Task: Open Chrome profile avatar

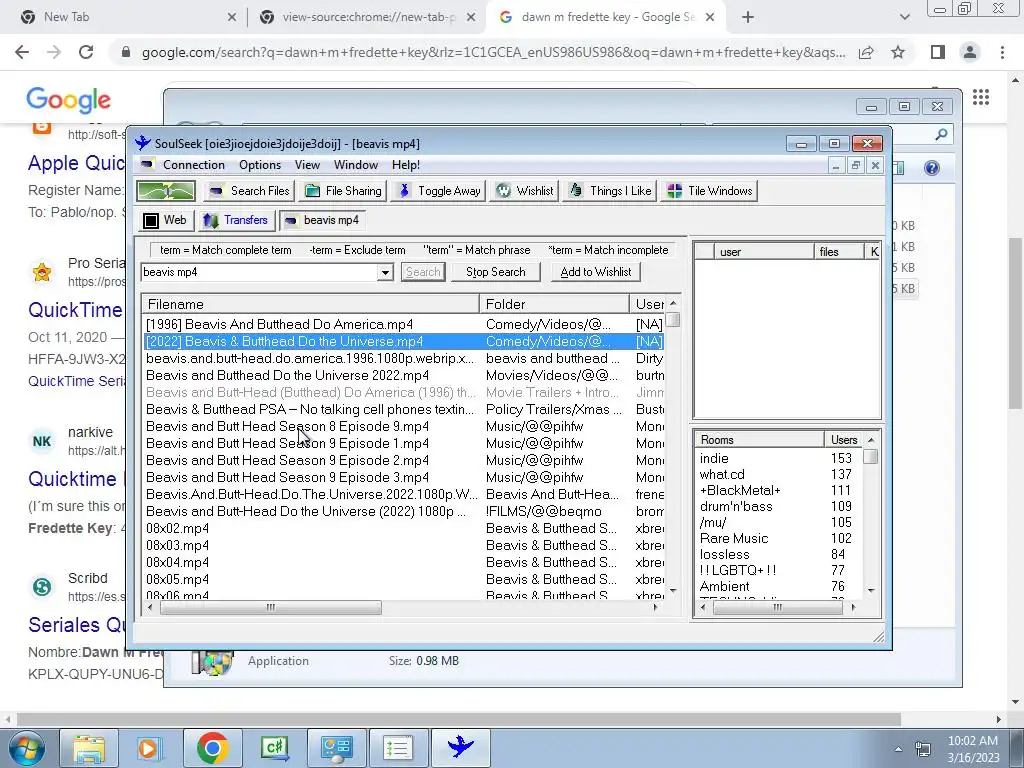Action: [x=970, y=52]
